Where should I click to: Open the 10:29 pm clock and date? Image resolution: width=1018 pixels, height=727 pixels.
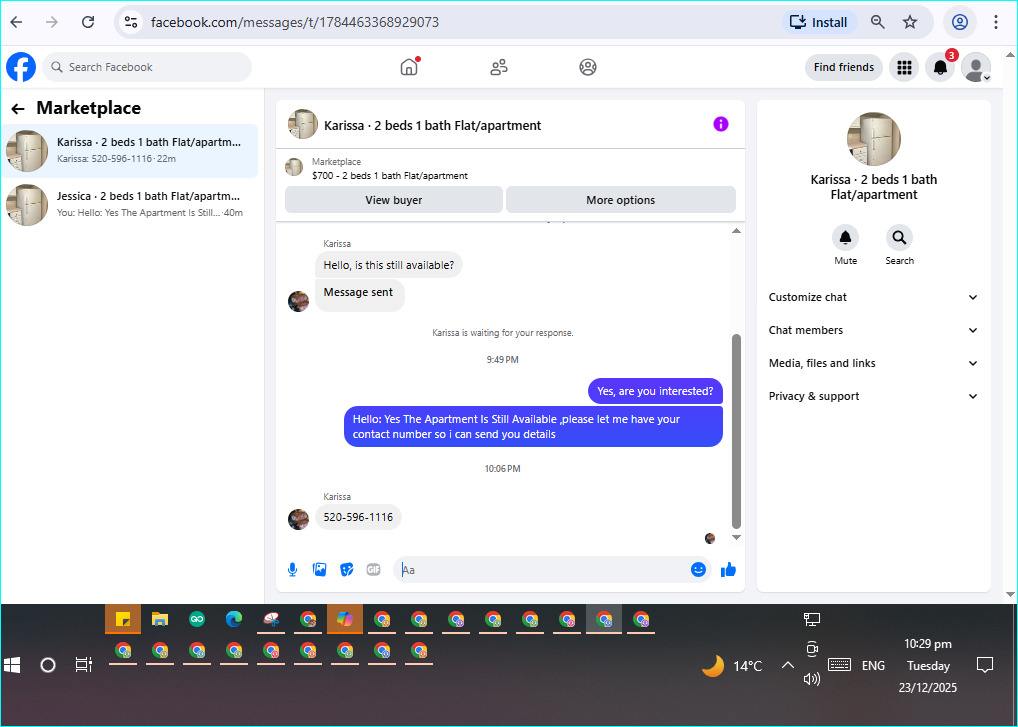click(x=928, y=665)
